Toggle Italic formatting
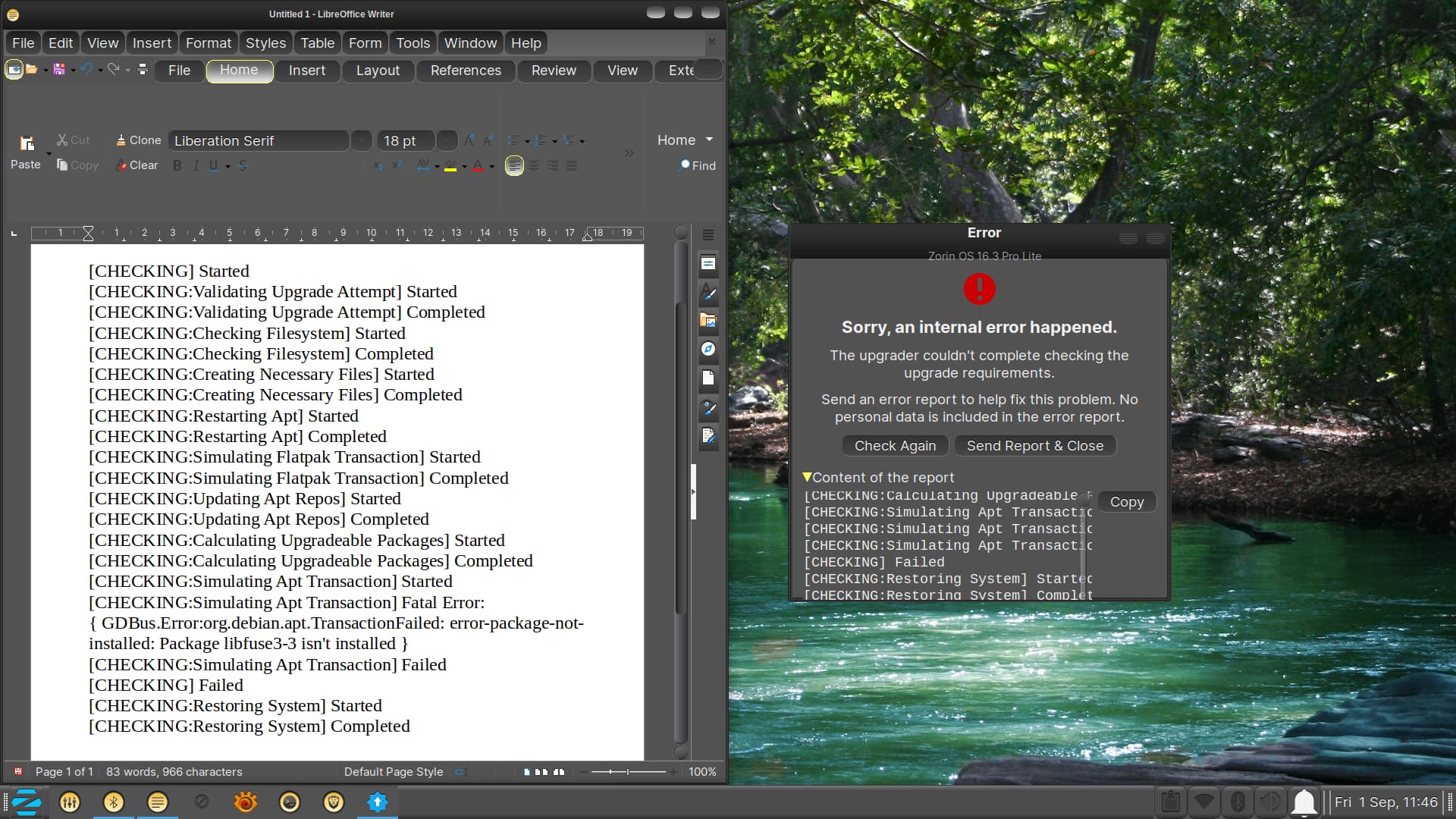The image size is (1456, 819). 196,165
